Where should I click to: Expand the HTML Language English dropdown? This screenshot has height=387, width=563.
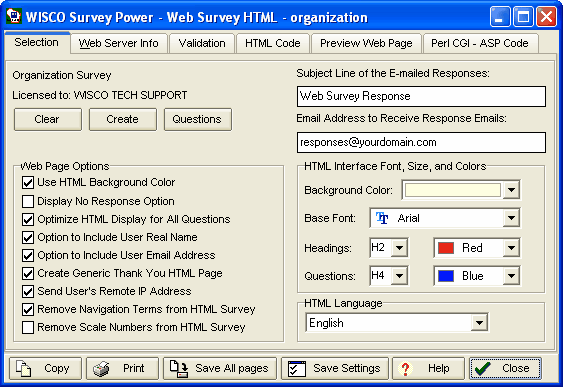point(479,322)
